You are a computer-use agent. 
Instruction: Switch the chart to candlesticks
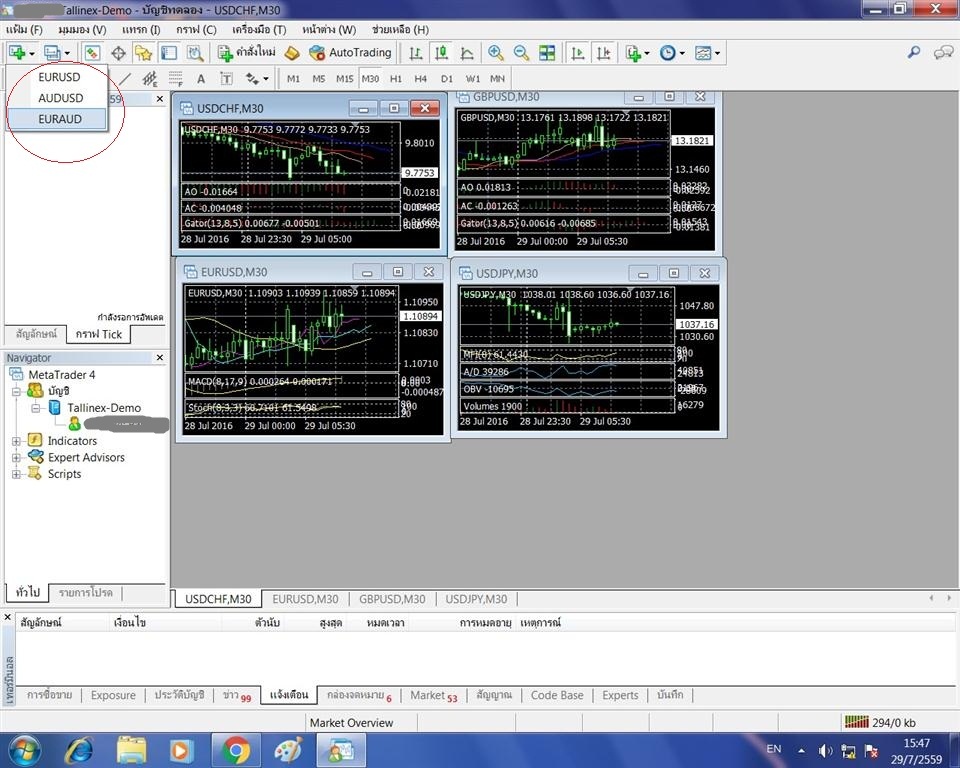pyautogui.click(x=441, y=52)
